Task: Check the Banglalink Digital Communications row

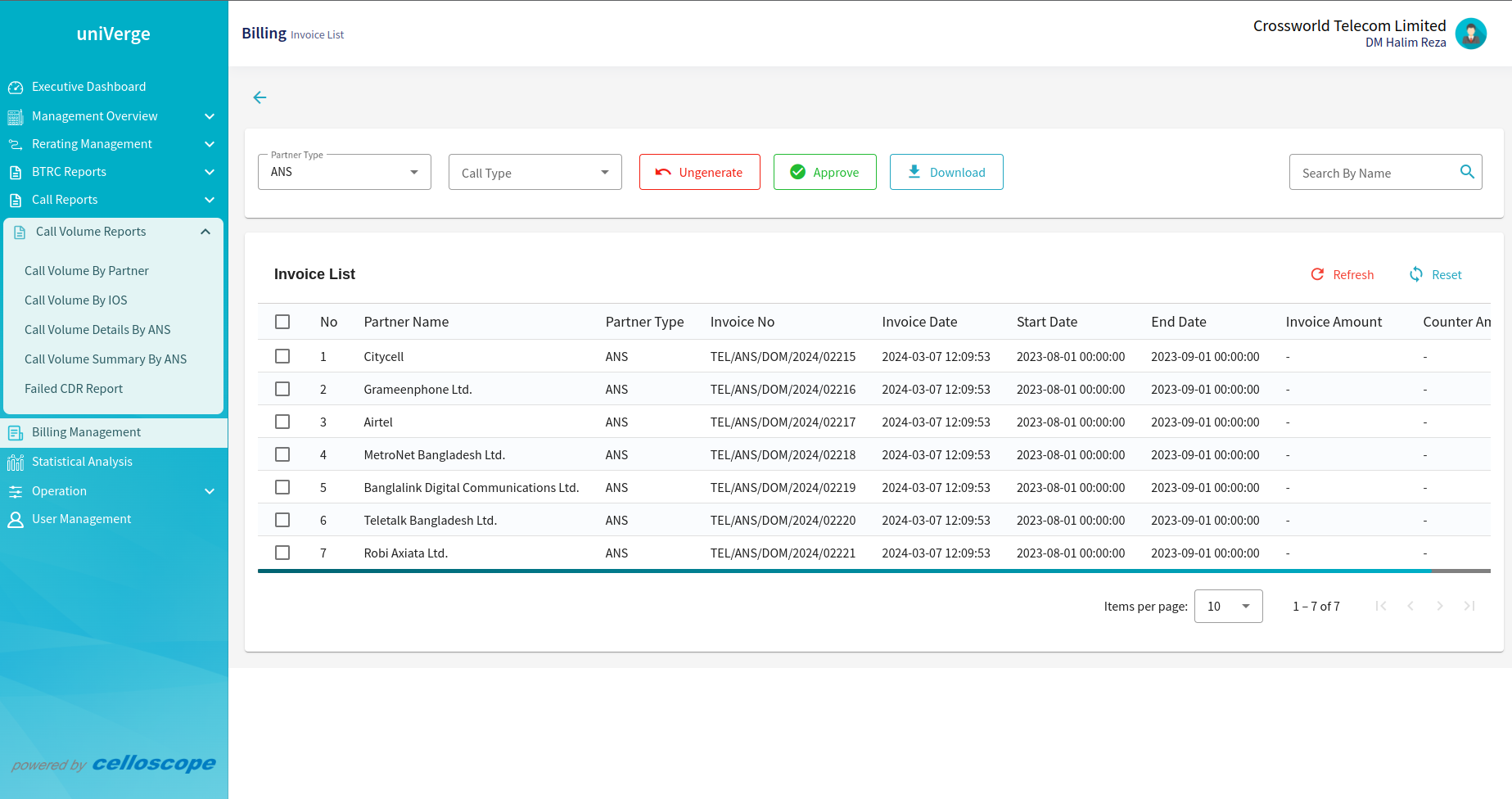Action: [x=282, y=487]
